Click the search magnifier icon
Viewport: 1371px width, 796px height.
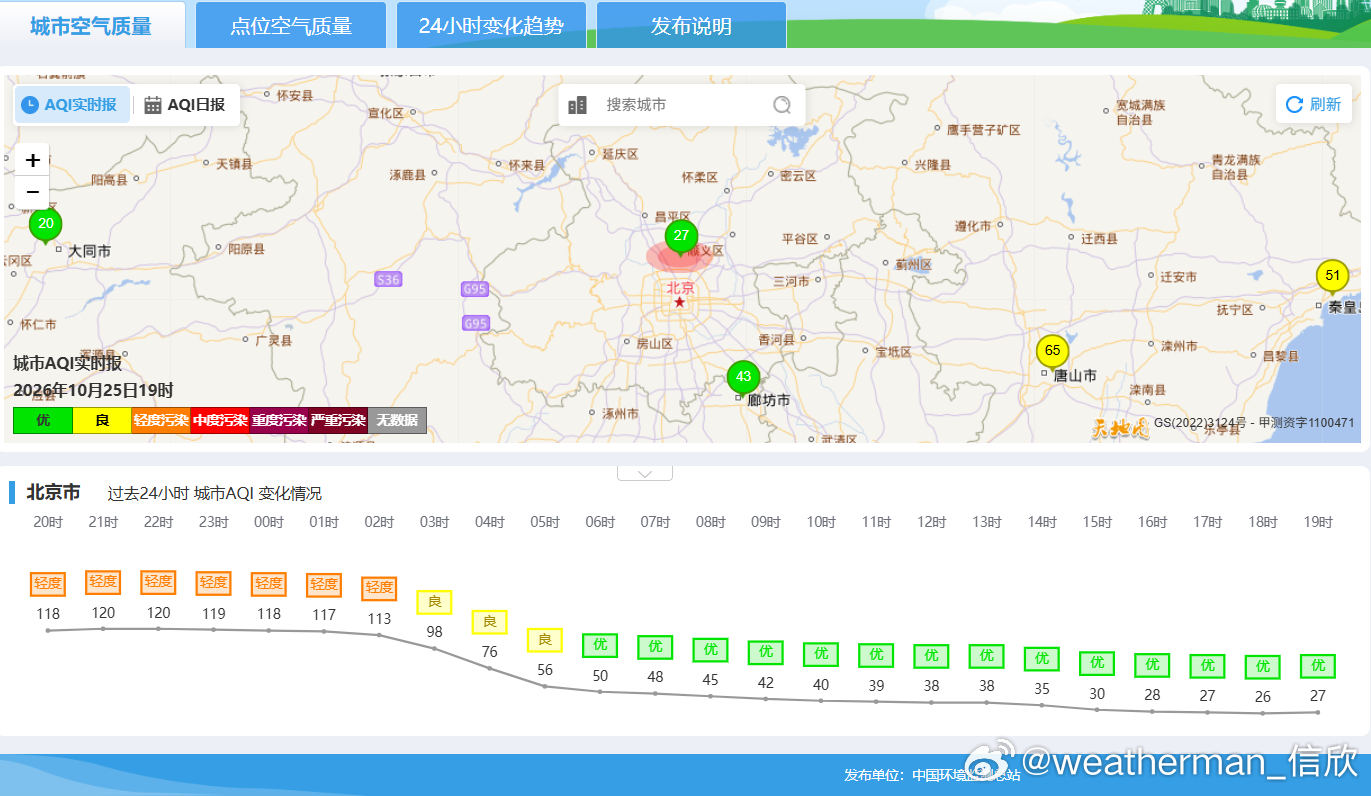coord(782,105)
